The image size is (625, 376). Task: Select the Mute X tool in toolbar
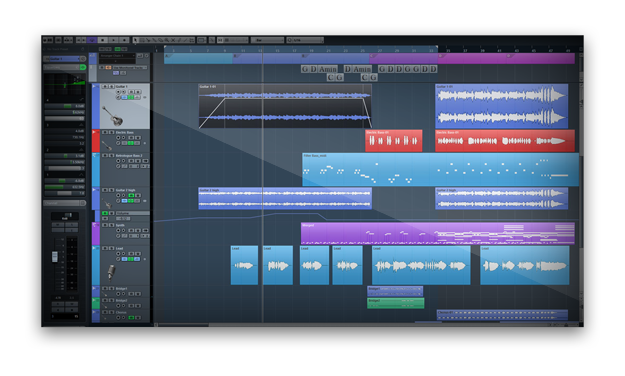click(x=173, y=40)
